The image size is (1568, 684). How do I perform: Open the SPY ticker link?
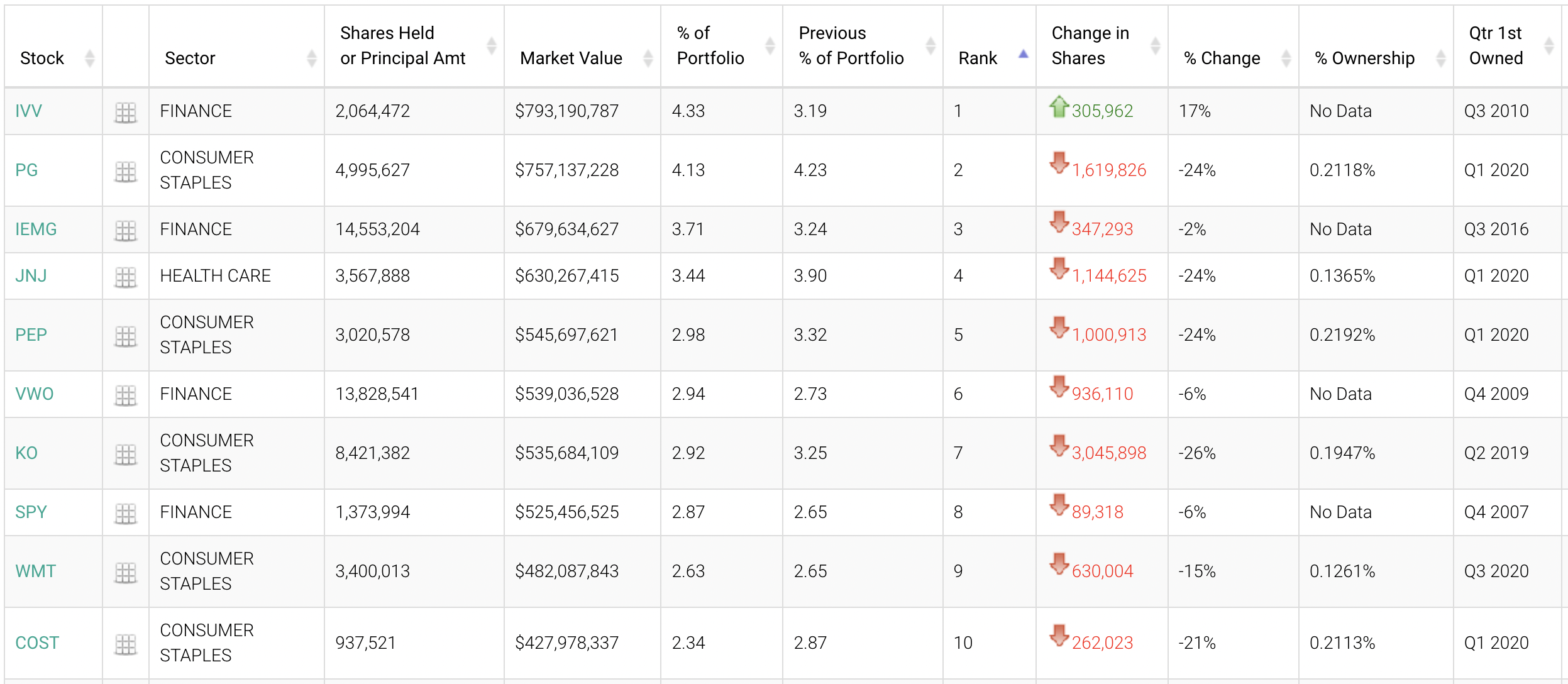[31, 512]
